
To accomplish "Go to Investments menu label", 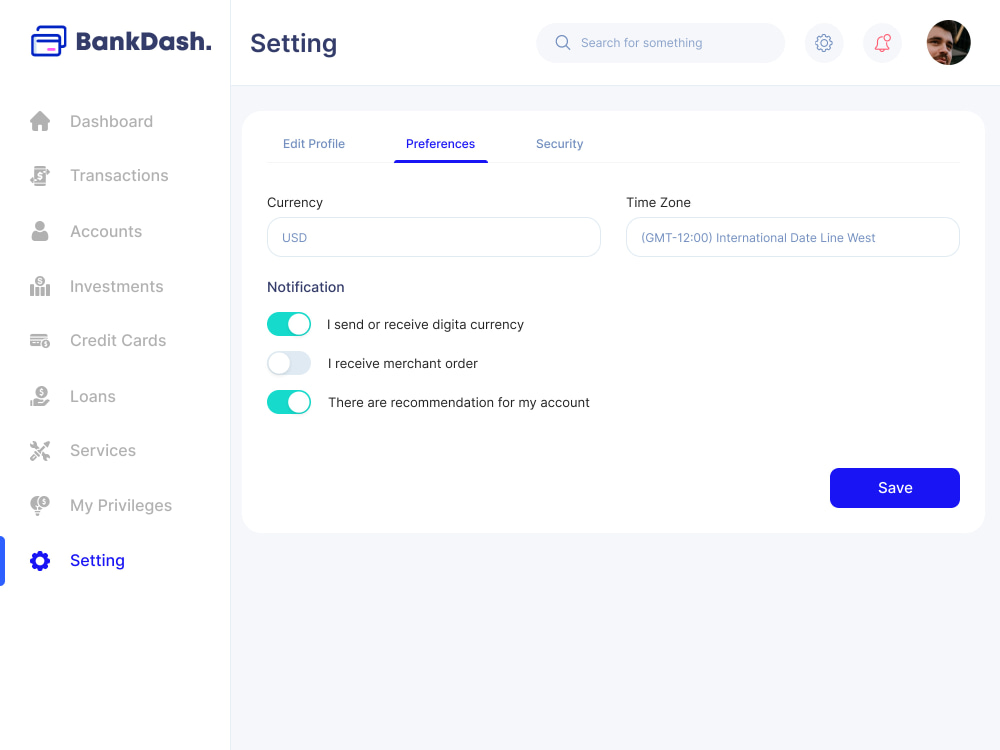I will coord(117,286).
